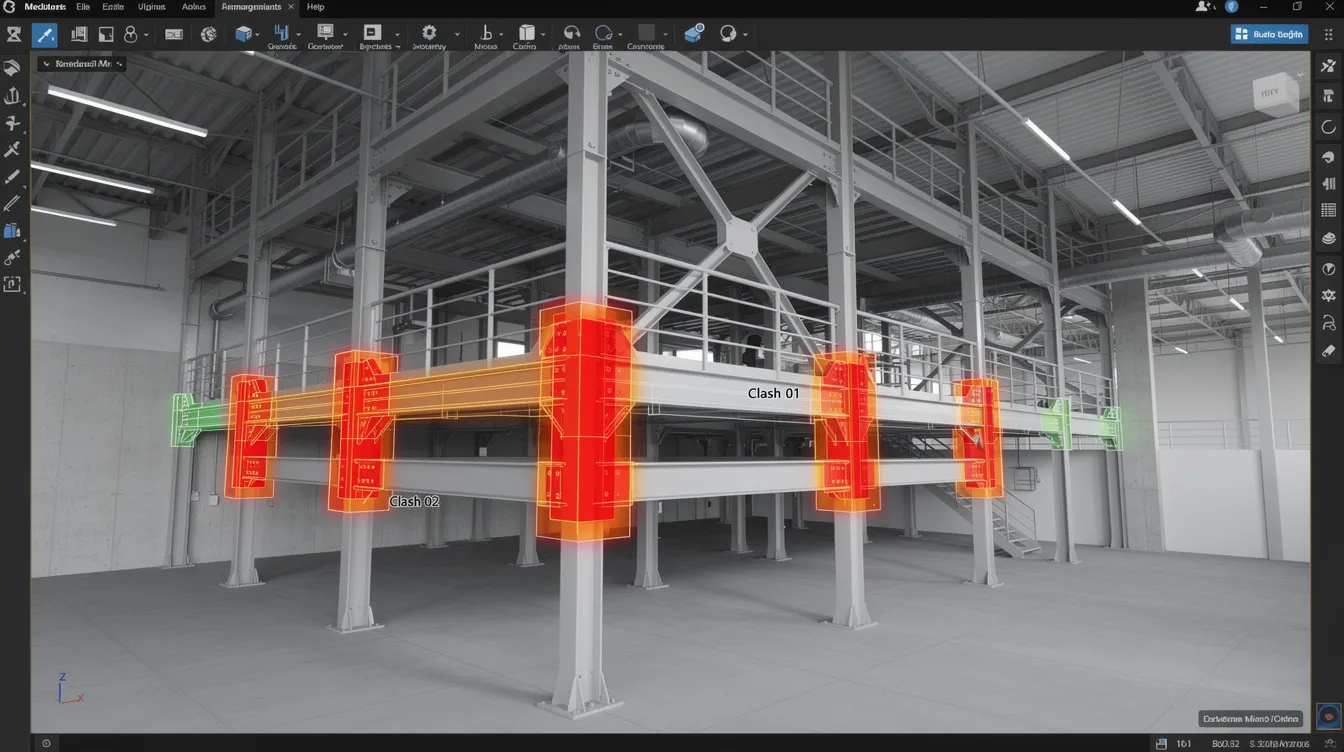The image size is (1344, 752).
Task: Click the red record icon at bottom right
Action: coord(1328,716)
